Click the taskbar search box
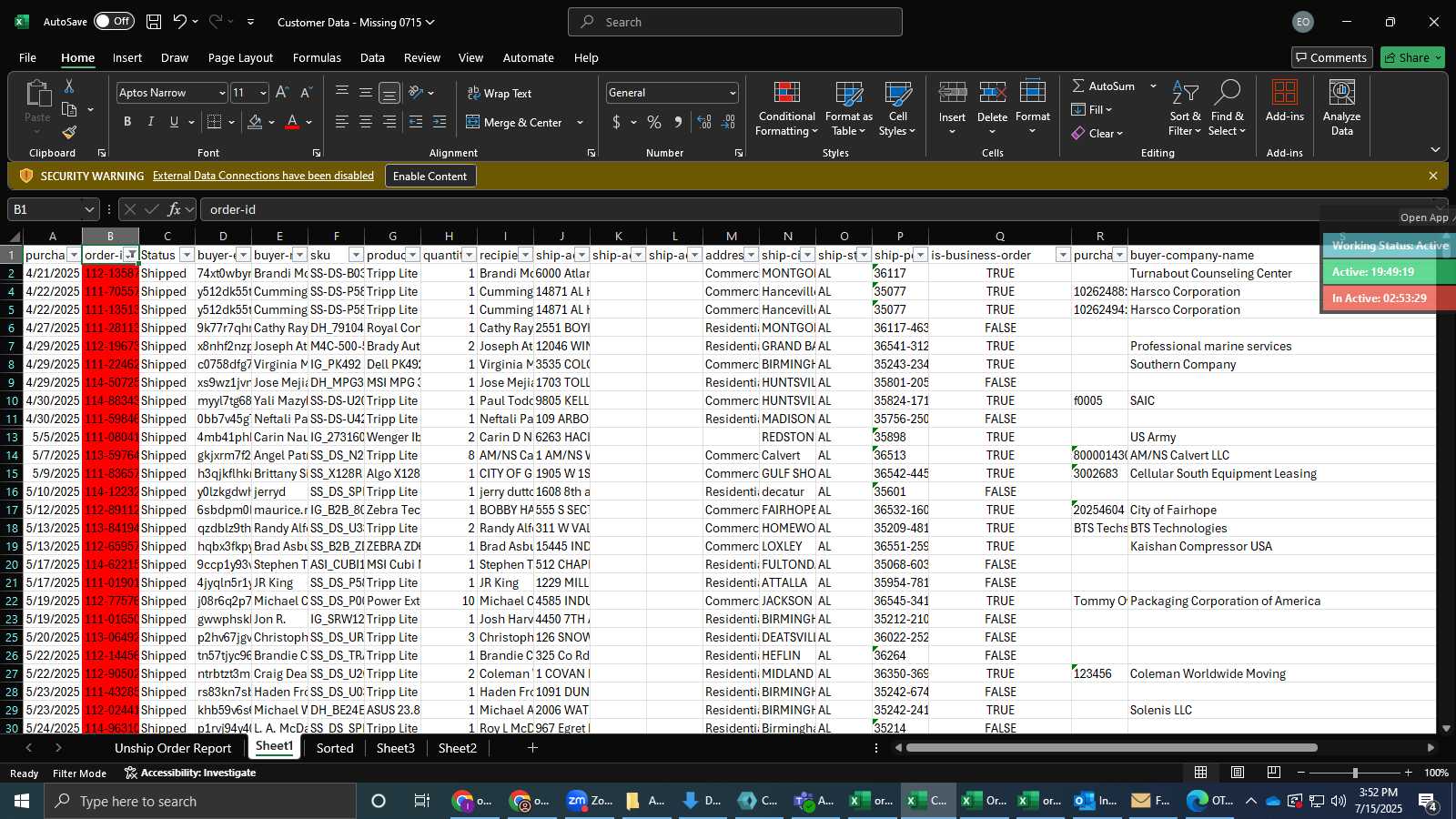This screenshot has height=819, width=1456. point(200,801)
